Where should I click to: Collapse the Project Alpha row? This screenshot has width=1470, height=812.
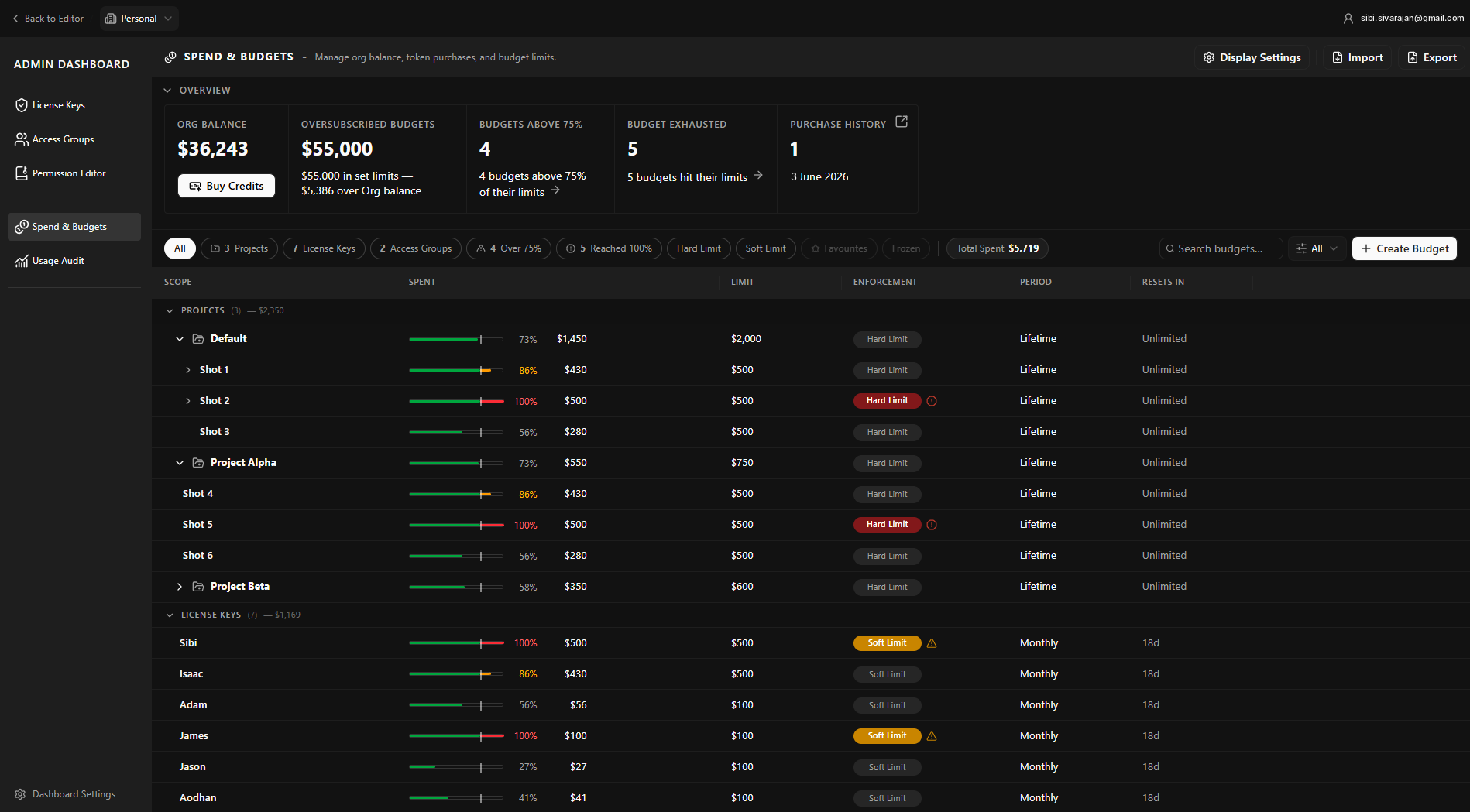[x=180, y=463]
